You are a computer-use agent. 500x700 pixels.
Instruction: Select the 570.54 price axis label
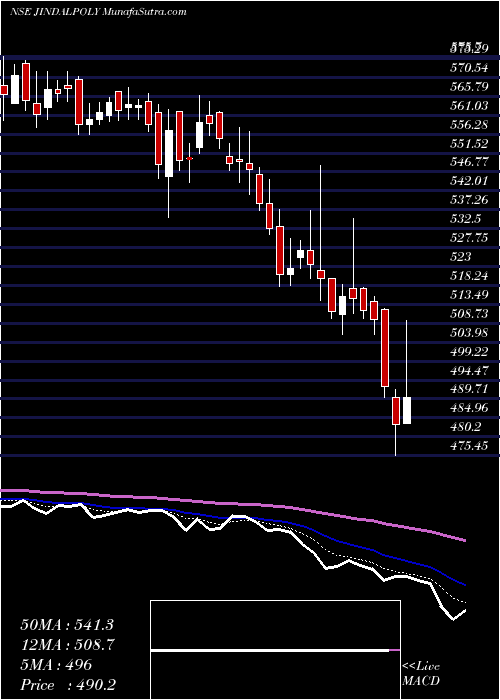[469, 68]
